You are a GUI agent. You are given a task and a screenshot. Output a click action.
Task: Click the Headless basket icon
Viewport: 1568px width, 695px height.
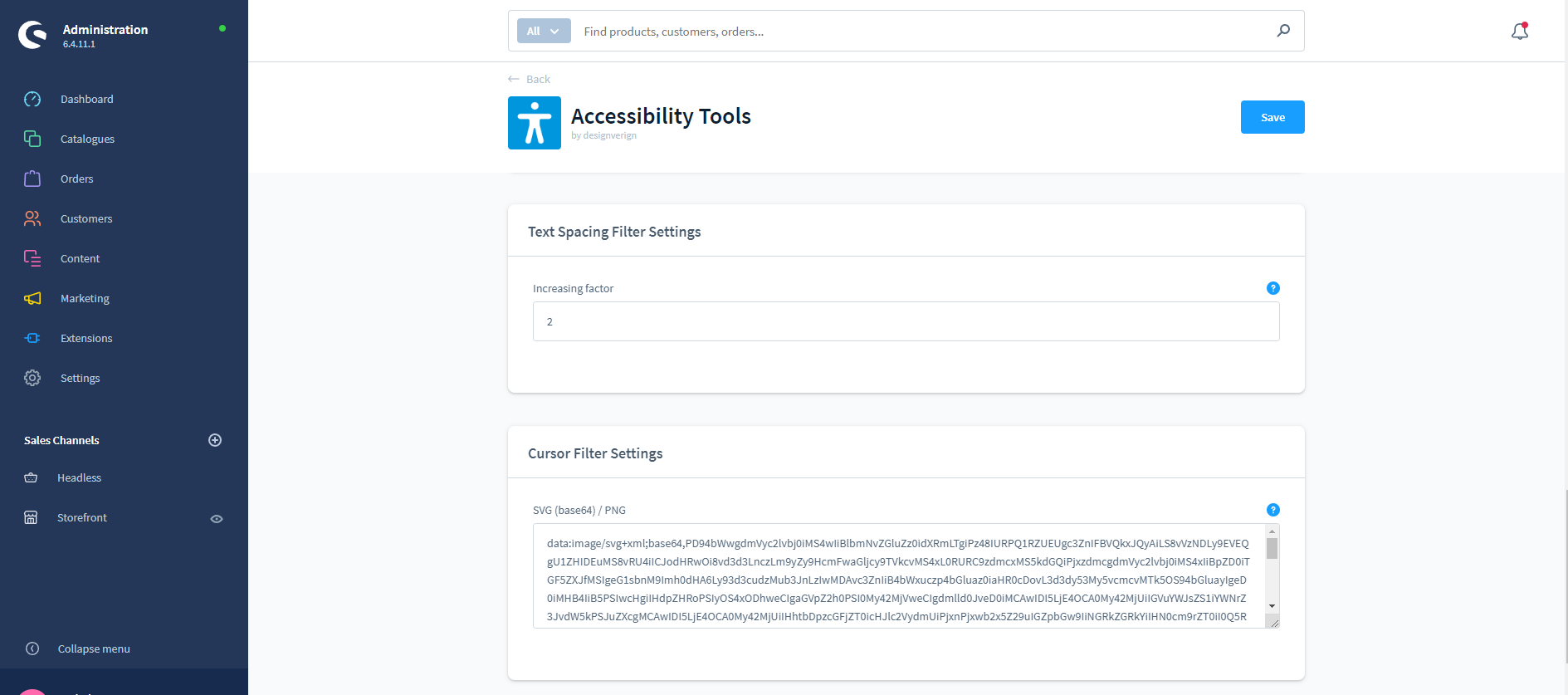[31, 477]
